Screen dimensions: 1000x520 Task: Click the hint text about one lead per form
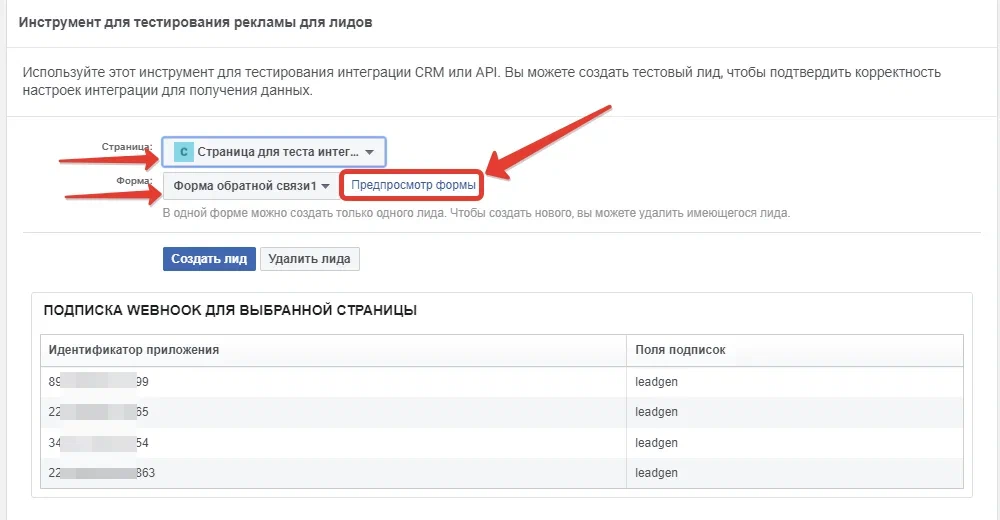click(476, 213)
